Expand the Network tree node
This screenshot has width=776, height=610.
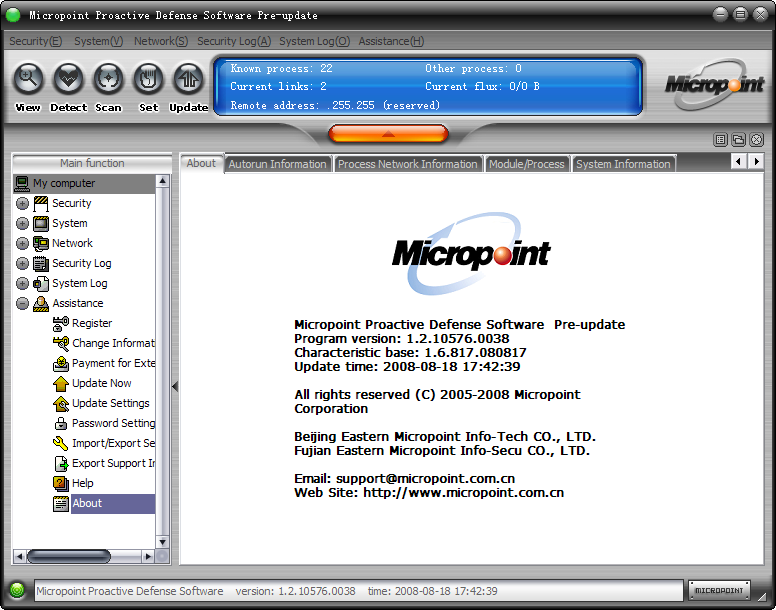point(22,243)
